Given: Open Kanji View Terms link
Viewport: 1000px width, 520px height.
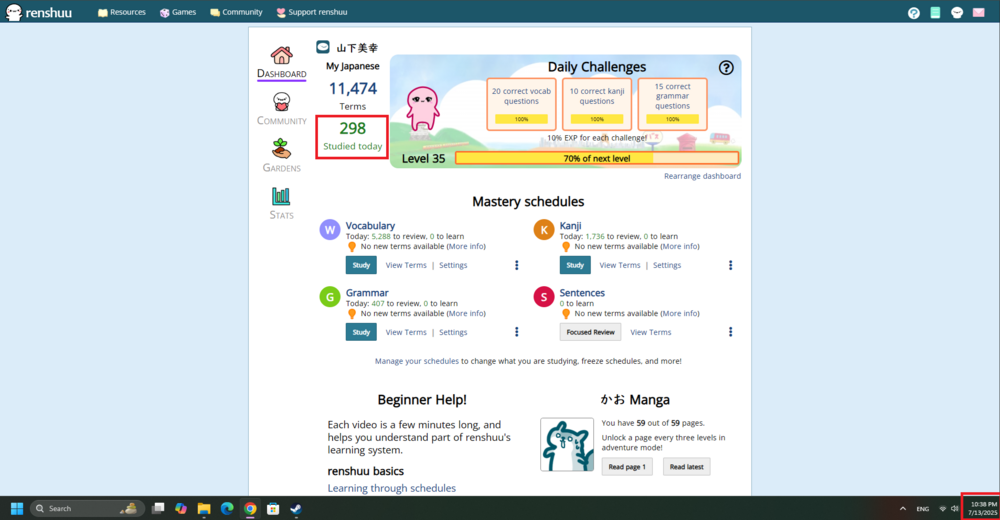Looking at the screenshot, I should pyautogui.click(x=620, y=265).
